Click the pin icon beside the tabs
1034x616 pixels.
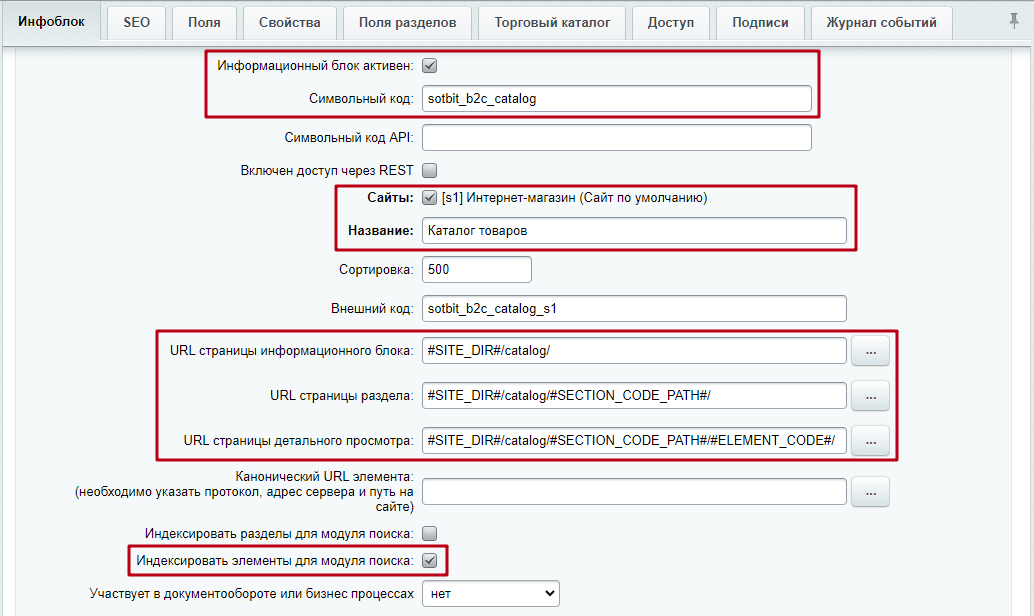pos(1014,21)
